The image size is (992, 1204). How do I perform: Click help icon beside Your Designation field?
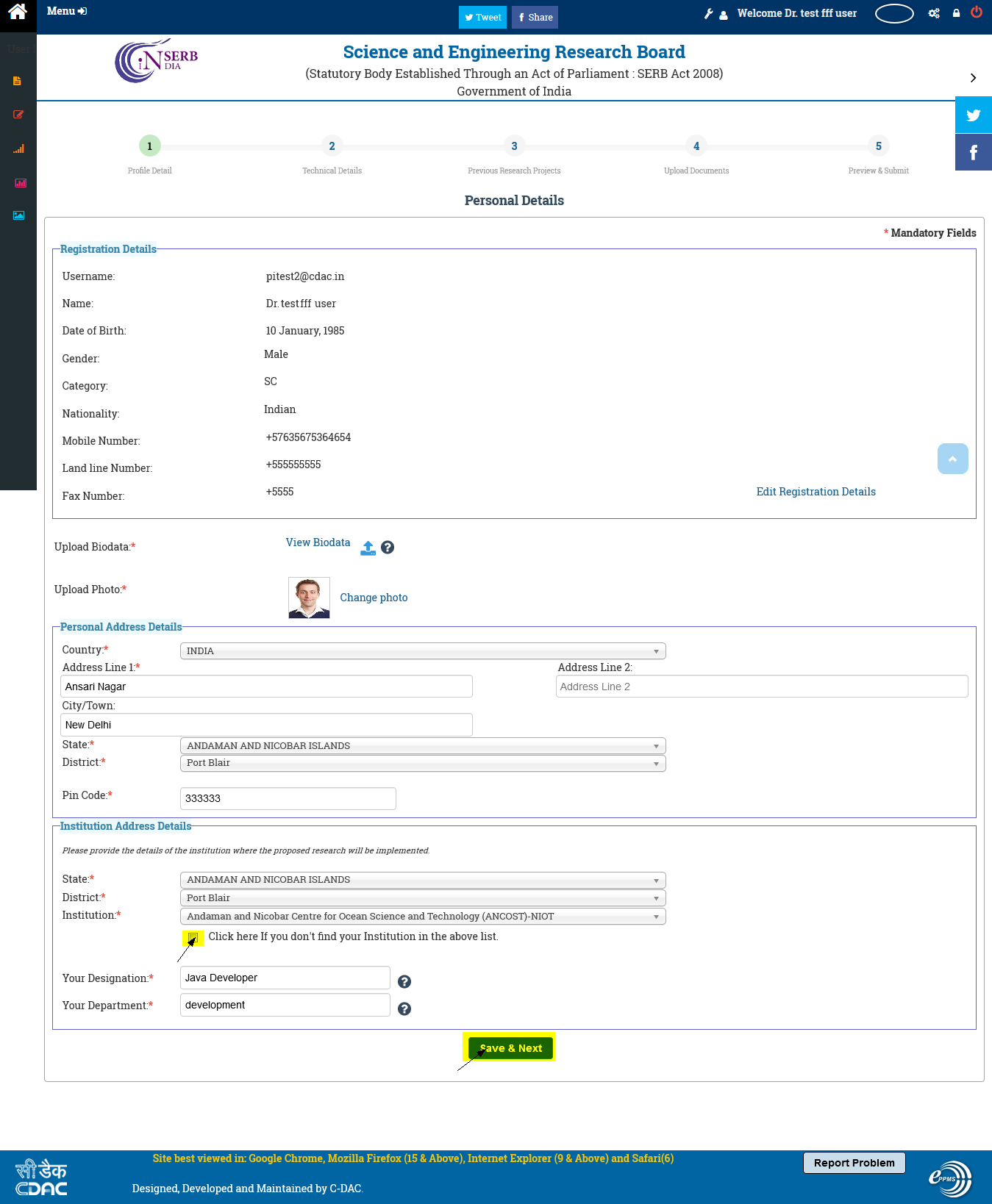click(404, 982)
